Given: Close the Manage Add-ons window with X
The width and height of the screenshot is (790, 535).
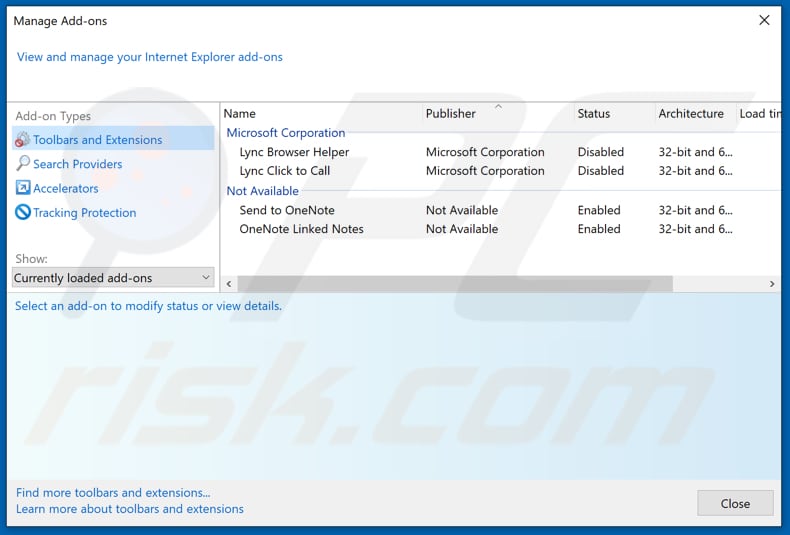Looking at the screenshot, I should (764, 20).
